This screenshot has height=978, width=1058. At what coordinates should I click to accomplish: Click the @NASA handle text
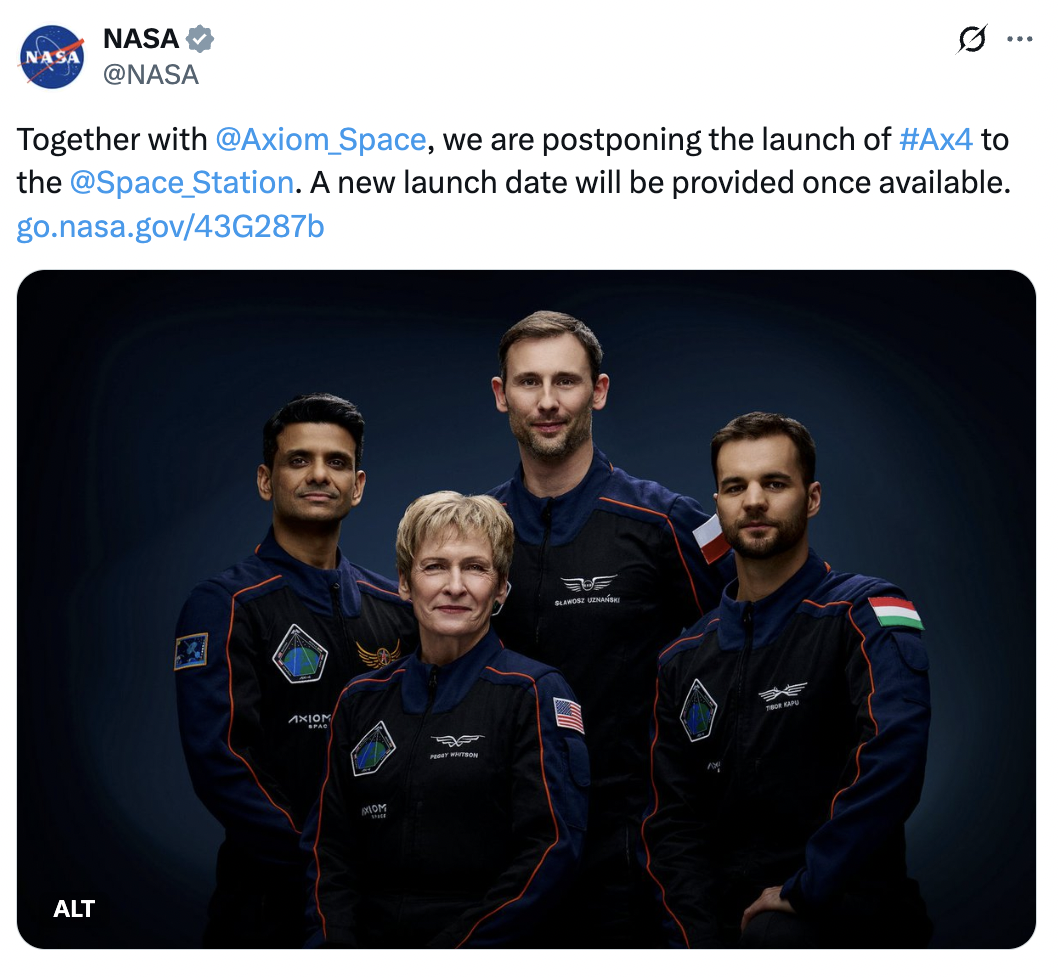click(x=151, y=74)
